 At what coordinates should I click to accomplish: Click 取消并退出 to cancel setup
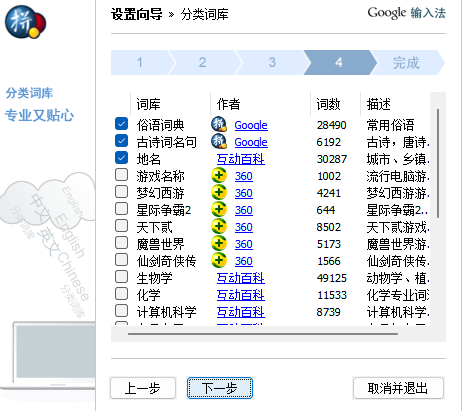(398, 388)
